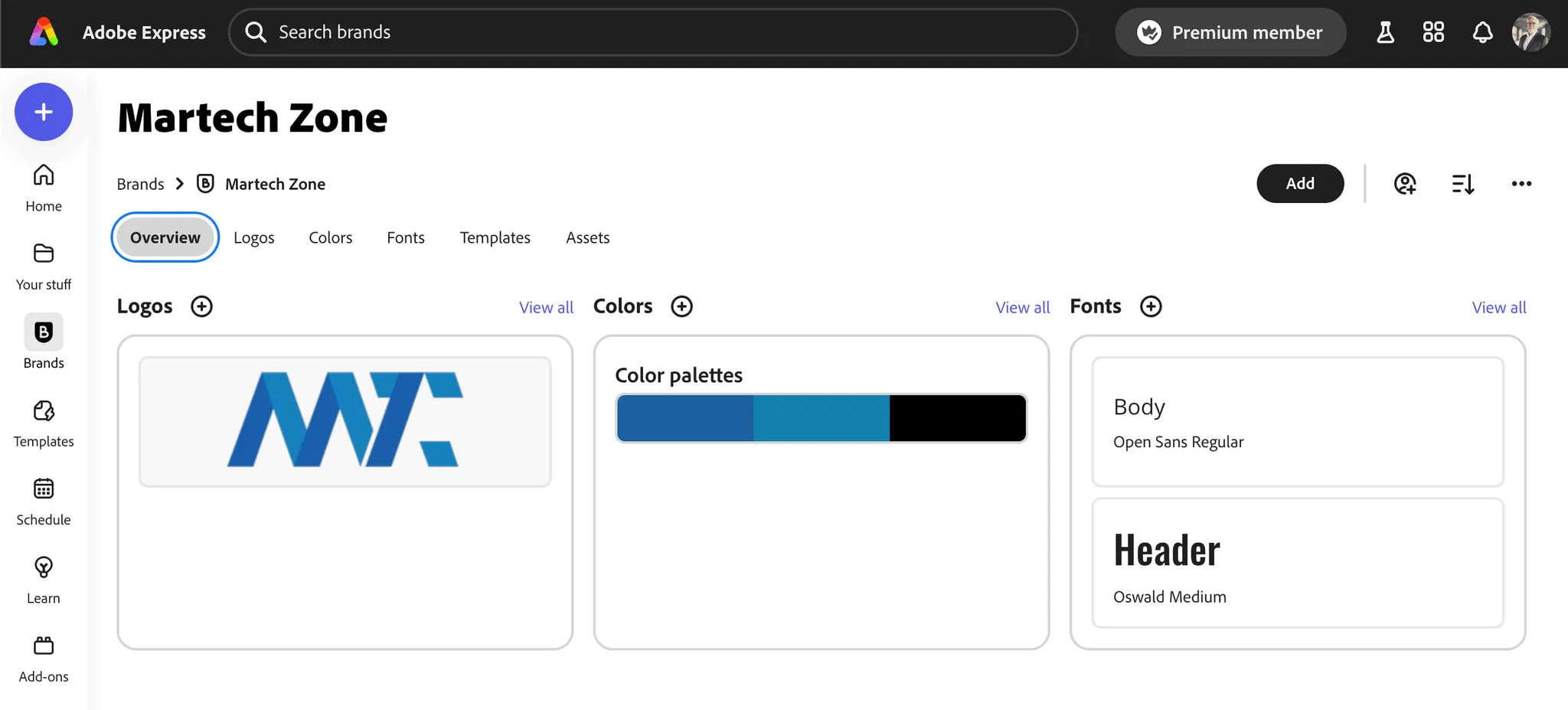Switch to the Logos tab

click(253, 237)
